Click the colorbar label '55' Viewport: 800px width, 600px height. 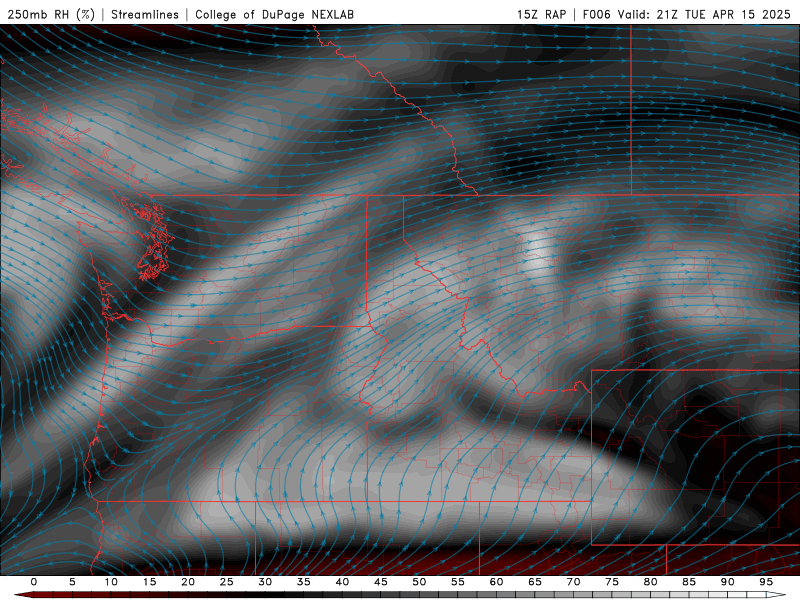(458, 582)
